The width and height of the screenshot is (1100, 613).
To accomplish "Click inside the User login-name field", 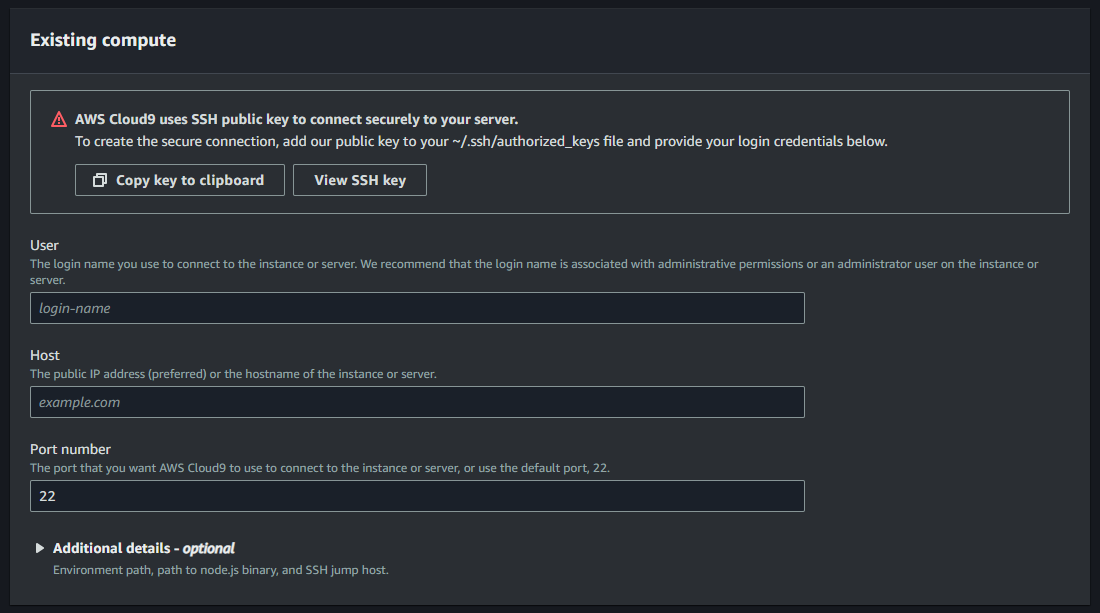I will (x=417, y=307).
